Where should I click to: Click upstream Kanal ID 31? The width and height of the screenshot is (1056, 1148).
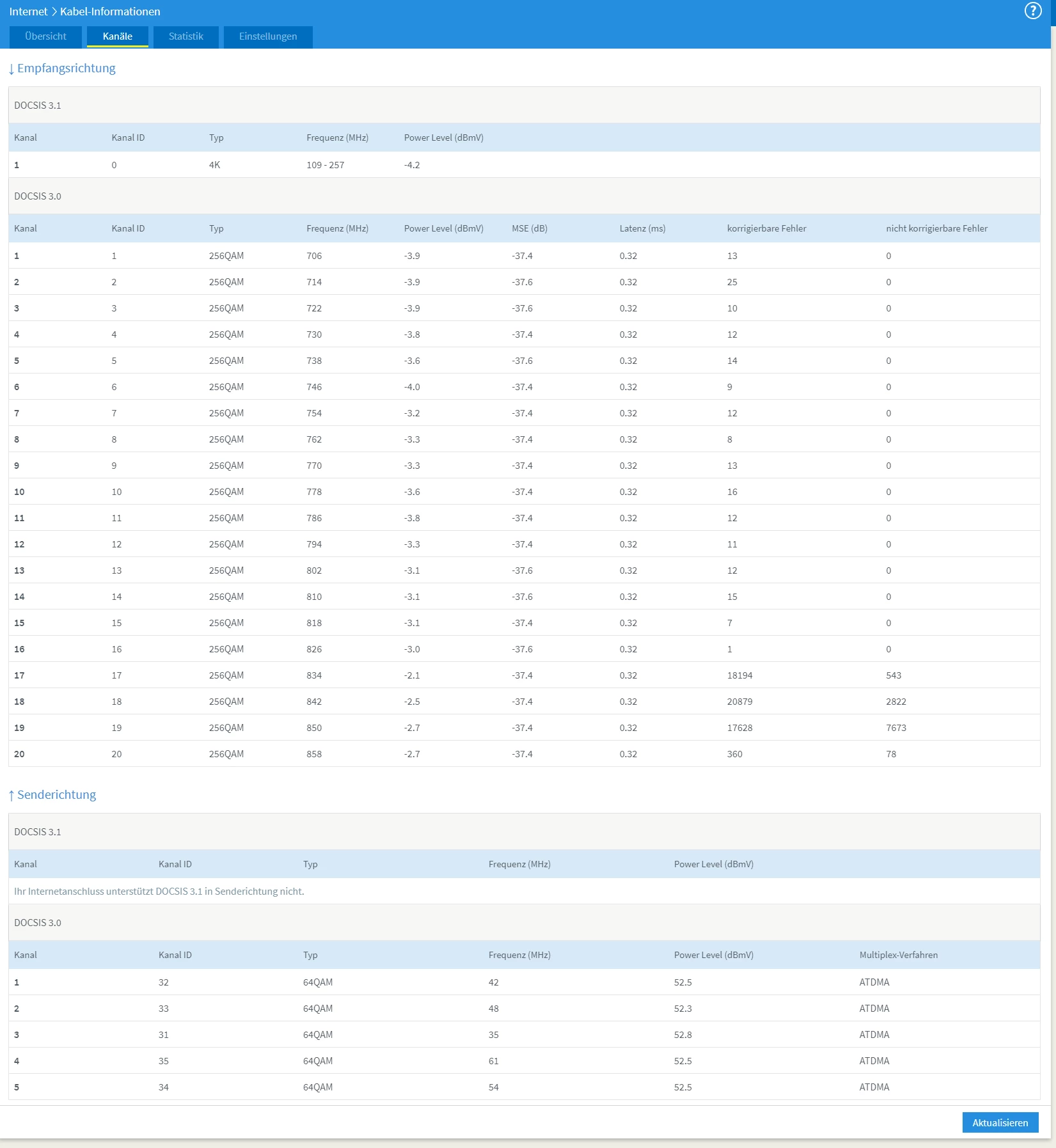(x=164, y=1035)
